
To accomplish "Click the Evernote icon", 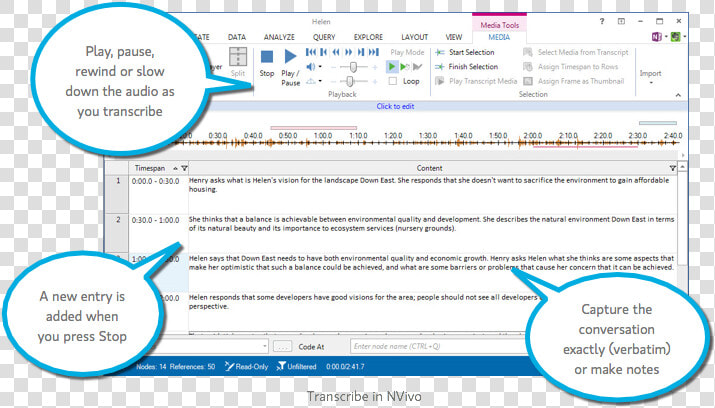I will pos(675,36).
